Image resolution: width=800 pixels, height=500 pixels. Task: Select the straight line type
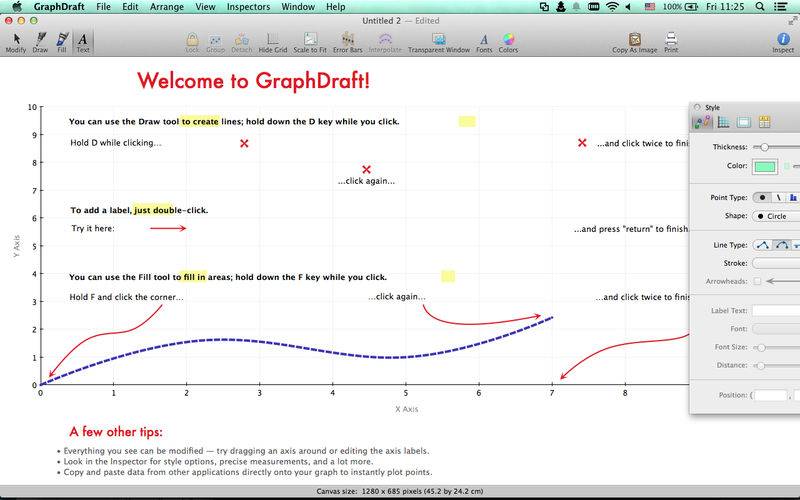tap(763, 245)
